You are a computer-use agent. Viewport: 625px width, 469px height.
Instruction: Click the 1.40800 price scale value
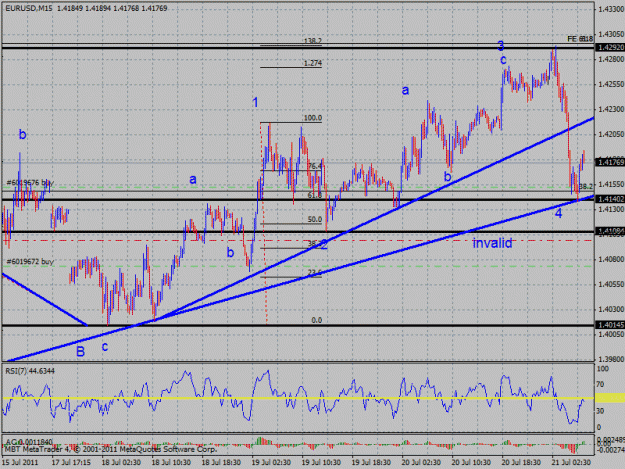click(611, 259)
